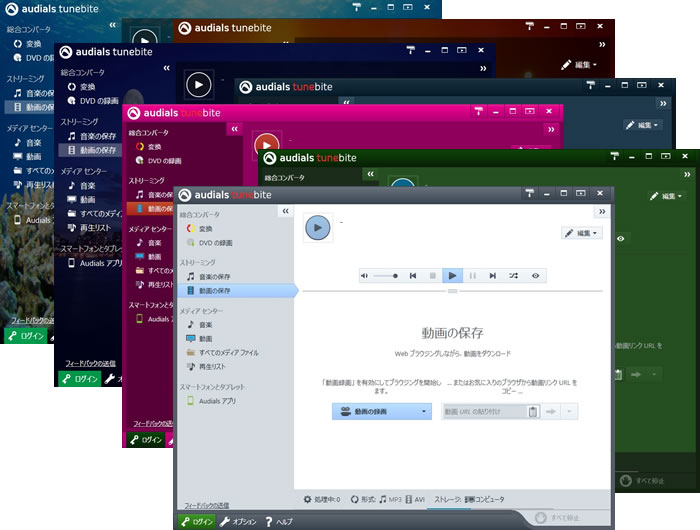
Task: Click green ログイン button in magenta window
Action: click(146, 440)
